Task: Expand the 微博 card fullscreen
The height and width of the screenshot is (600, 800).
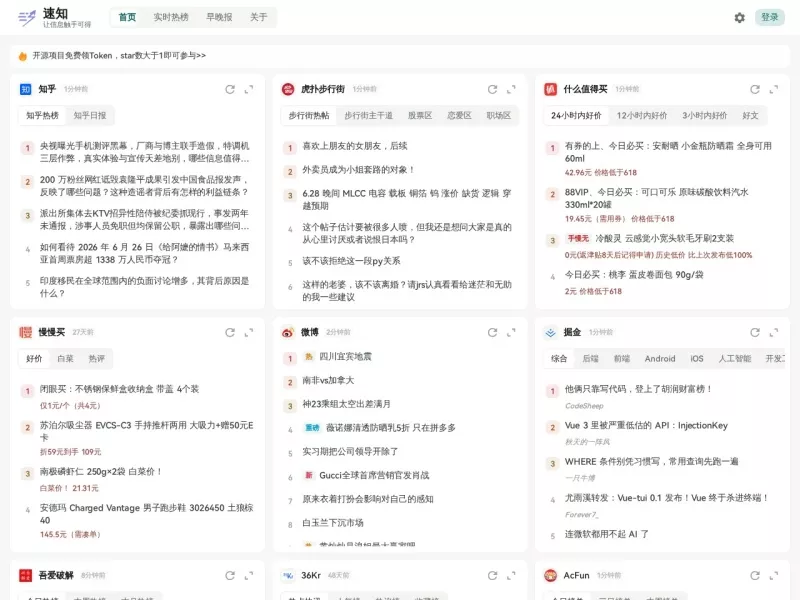Action: point(511,333)
